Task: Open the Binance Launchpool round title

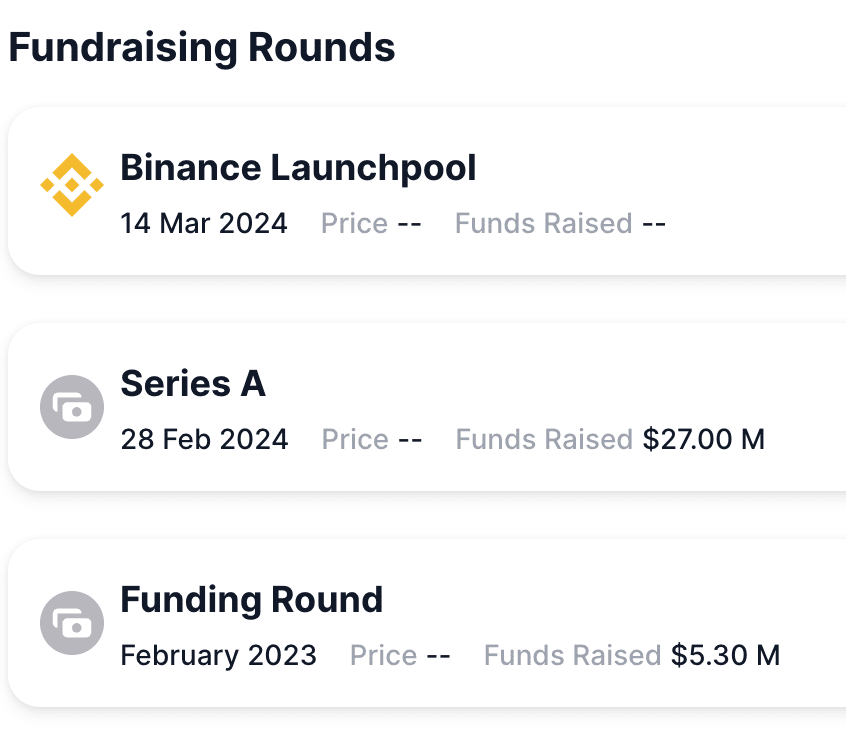Action: click(x=298, y=168)
